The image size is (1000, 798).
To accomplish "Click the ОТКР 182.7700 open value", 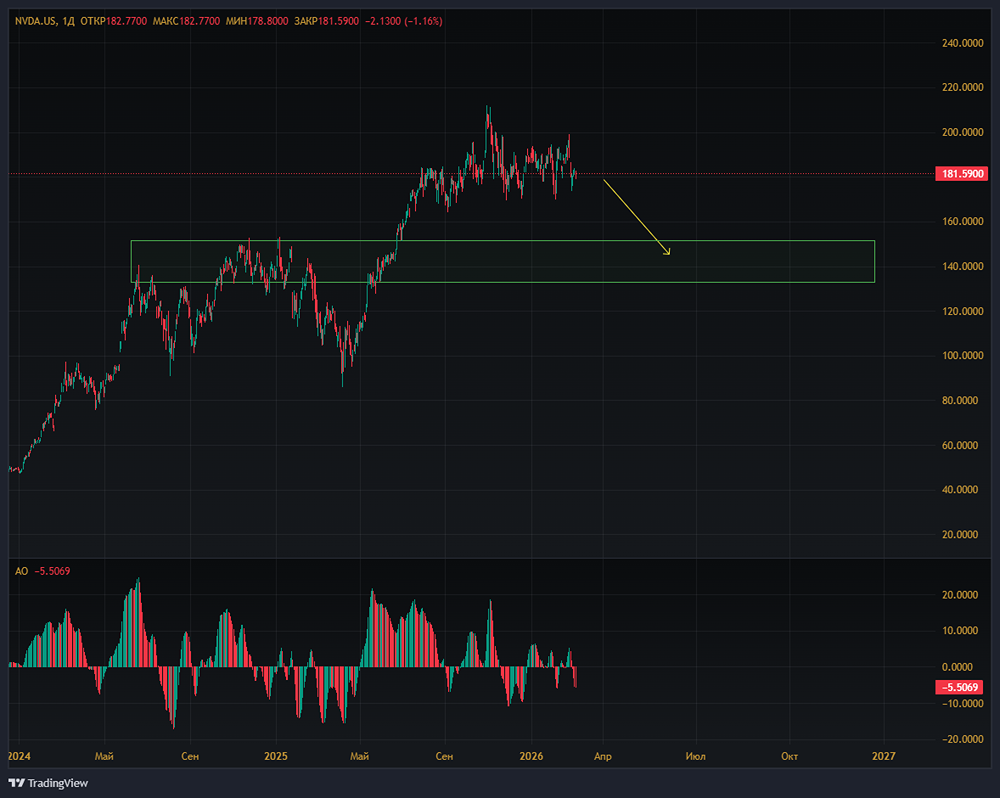I will coord(114,21).
